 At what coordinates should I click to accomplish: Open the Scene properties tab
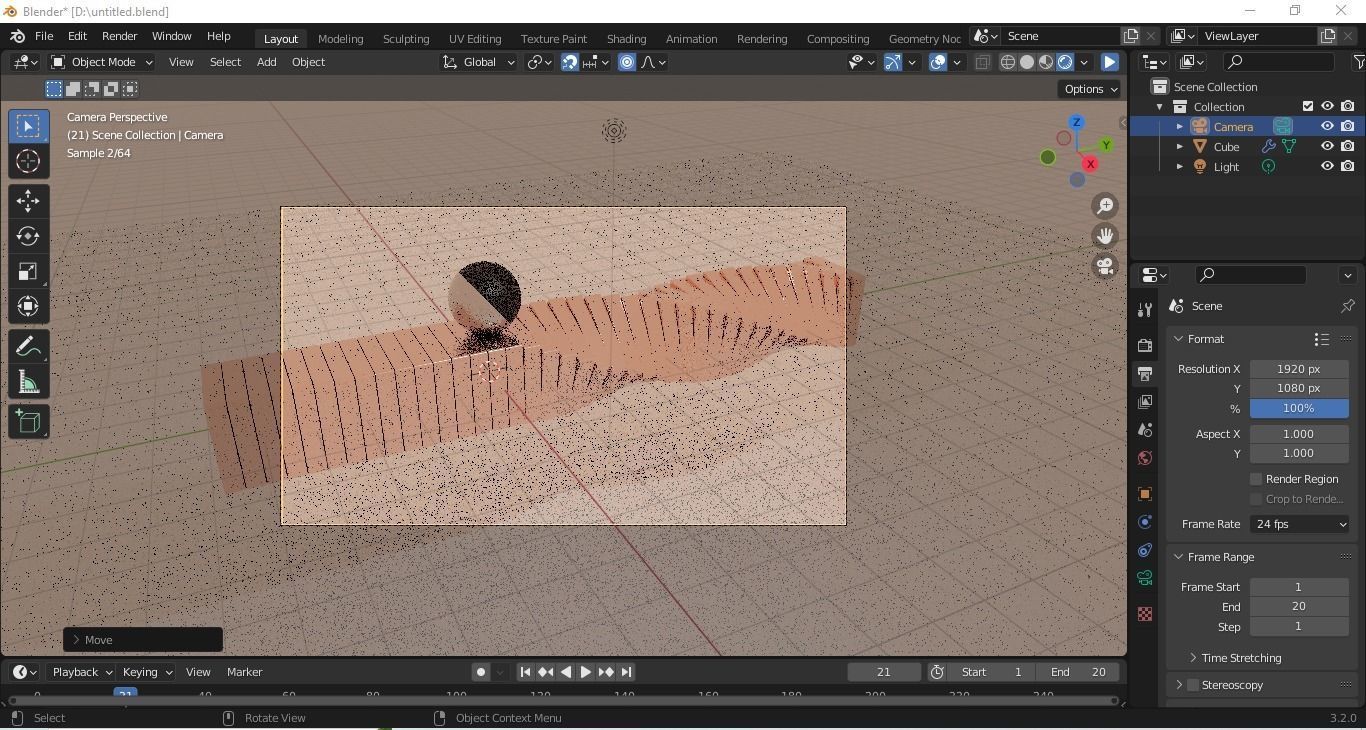[x=1145, y=430]
